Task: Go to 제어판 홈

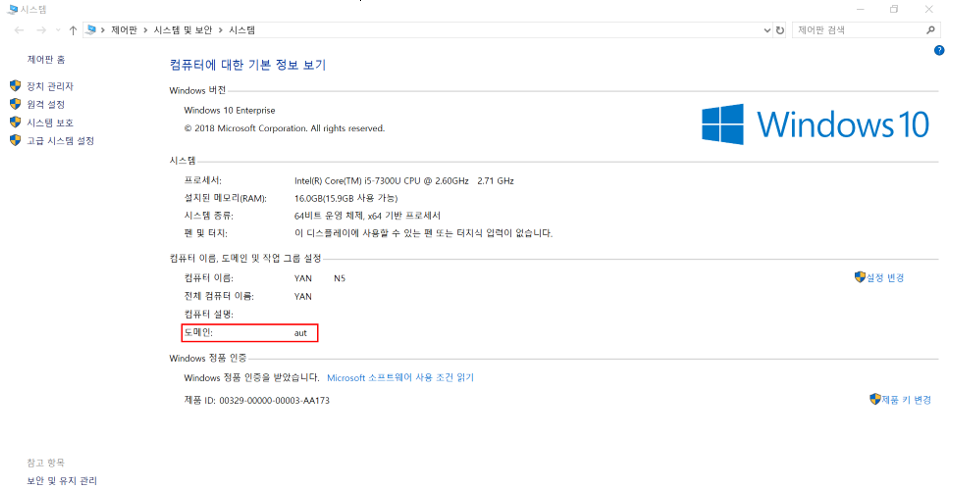Action: [46, 60]
